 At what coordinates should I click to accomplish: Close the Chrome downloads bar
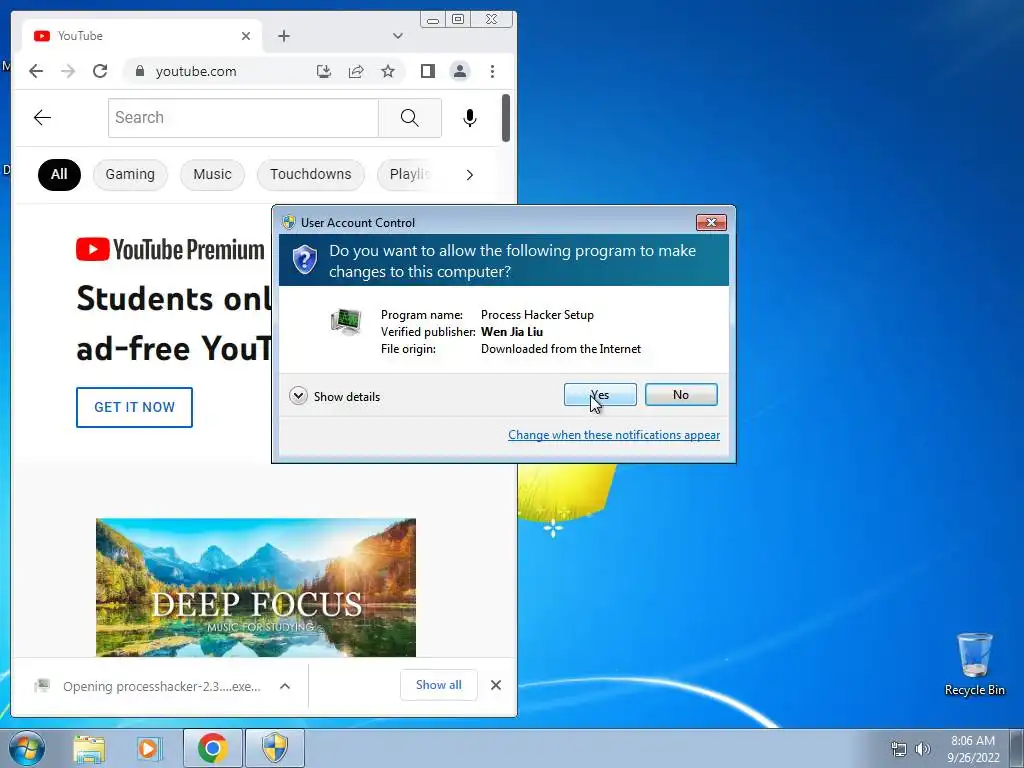[x=496, y=685]
